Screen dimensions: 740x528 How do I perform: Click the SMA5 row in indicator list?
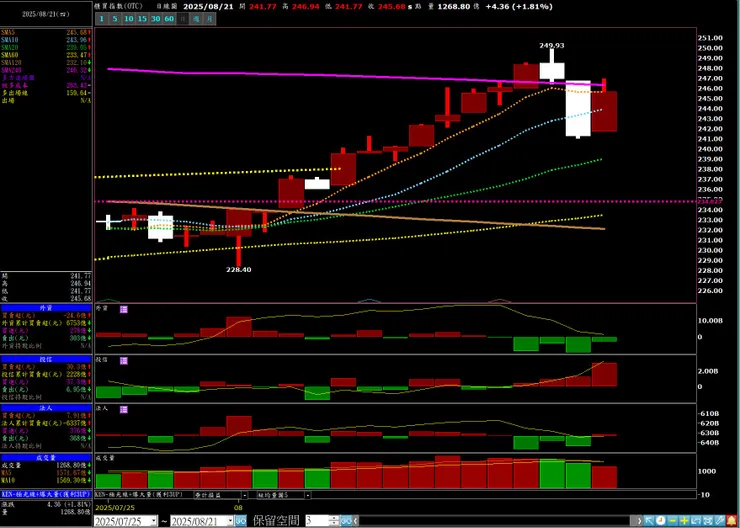[x=46, y=32]
